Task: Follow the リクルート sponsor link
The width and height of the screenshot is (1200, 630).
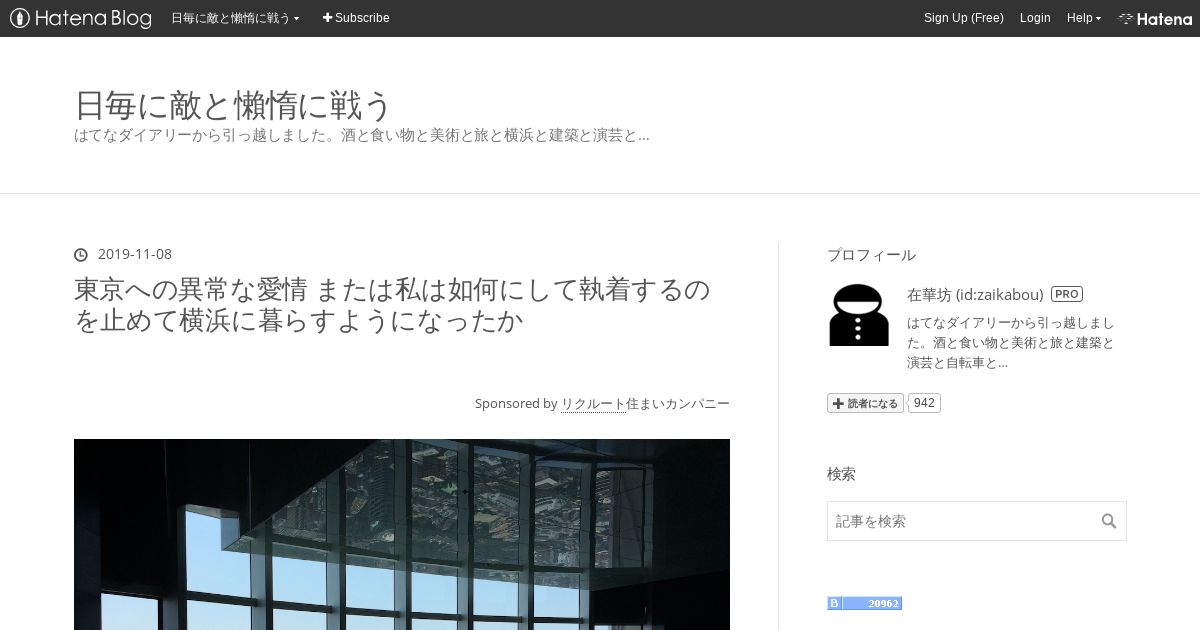Action: [x=593, y=404]
